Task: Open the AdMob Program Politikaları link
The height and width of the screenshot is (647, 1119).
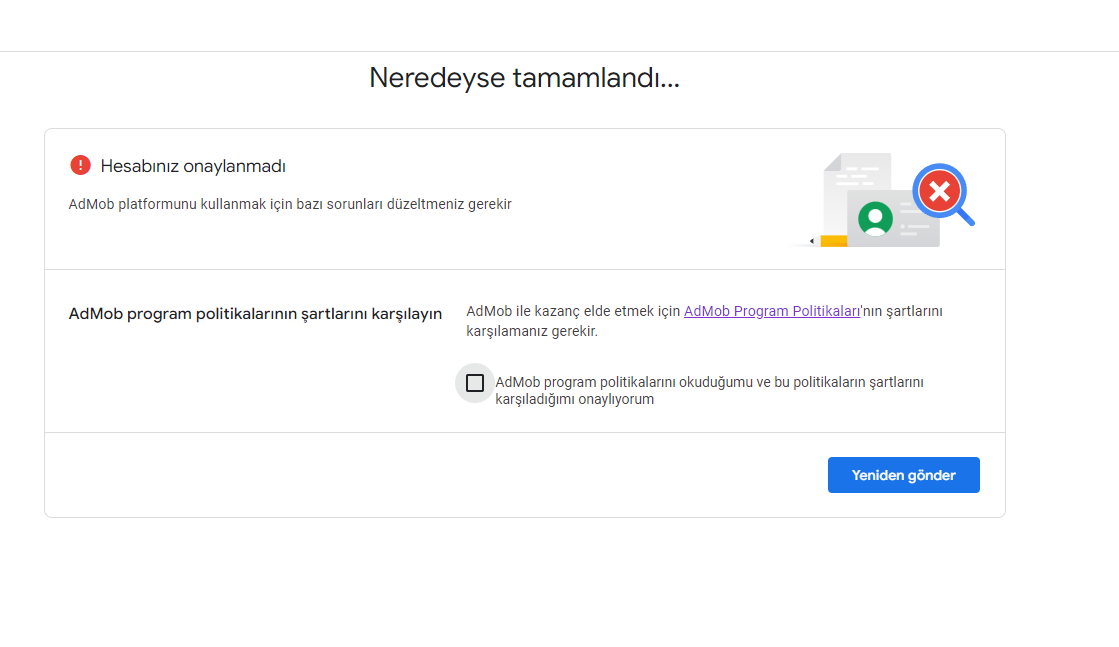Action: tap(771, 311)
